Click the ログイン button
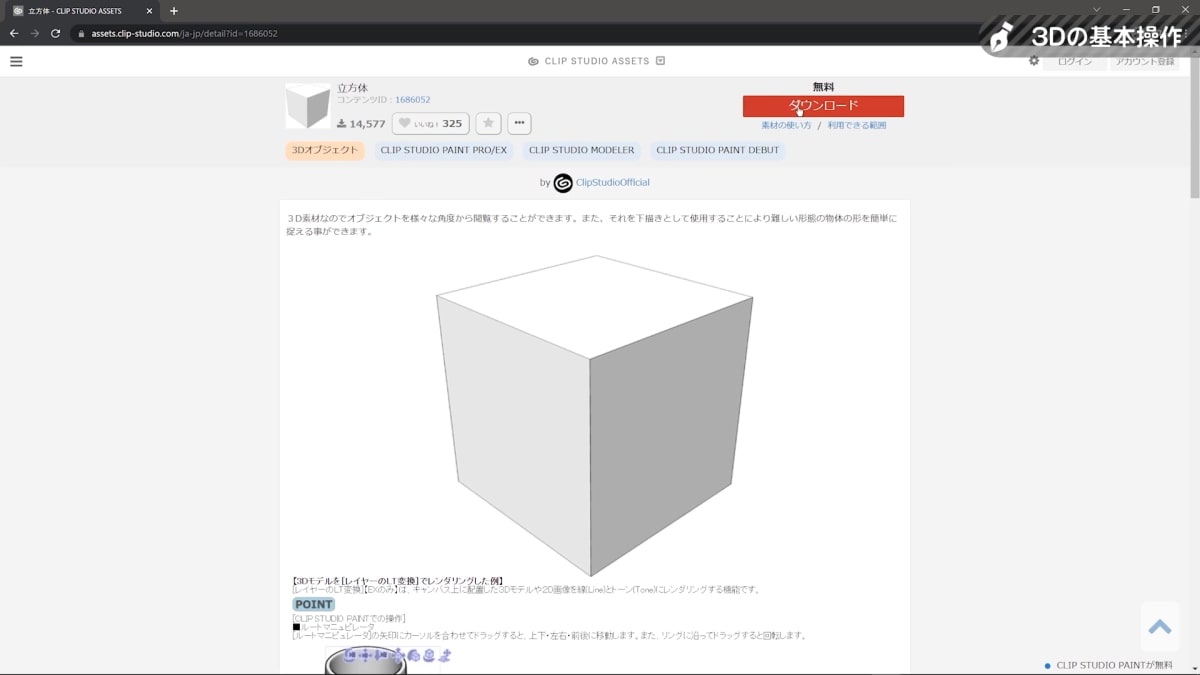The height and width of the screenshot is (675, 1200). coord(1075,62)
